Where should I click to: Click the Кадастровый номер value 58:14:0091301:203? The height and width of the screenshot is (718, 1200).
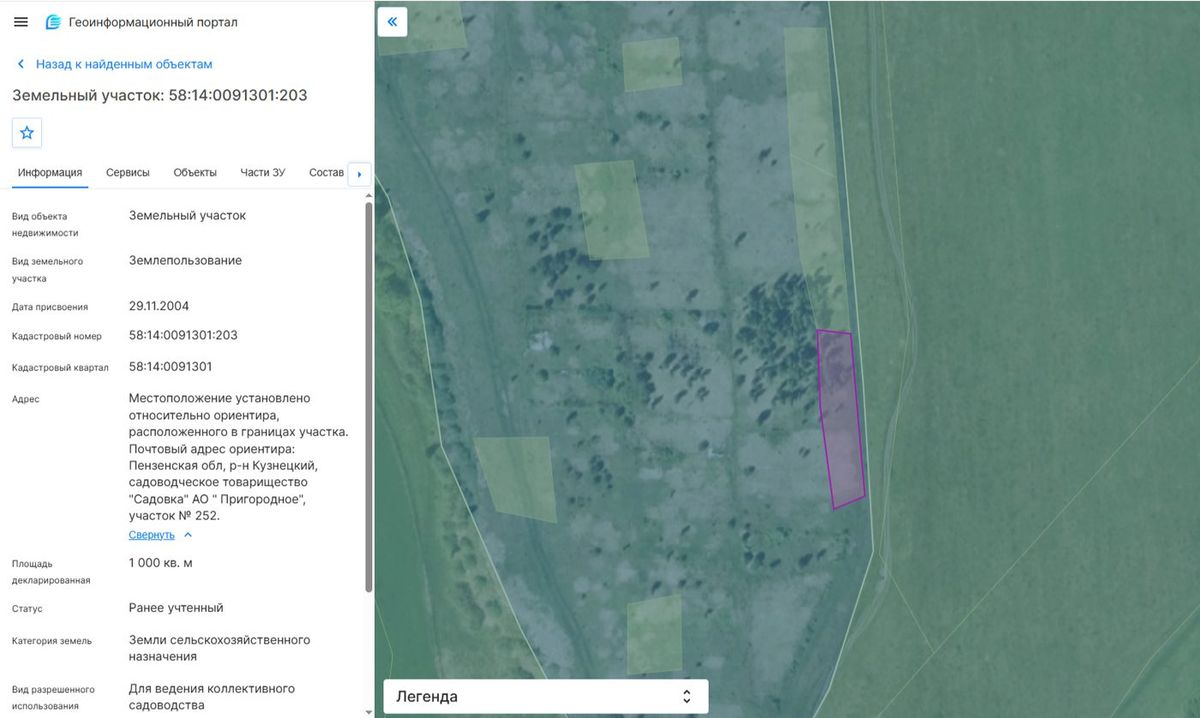[x=183, y=335]
